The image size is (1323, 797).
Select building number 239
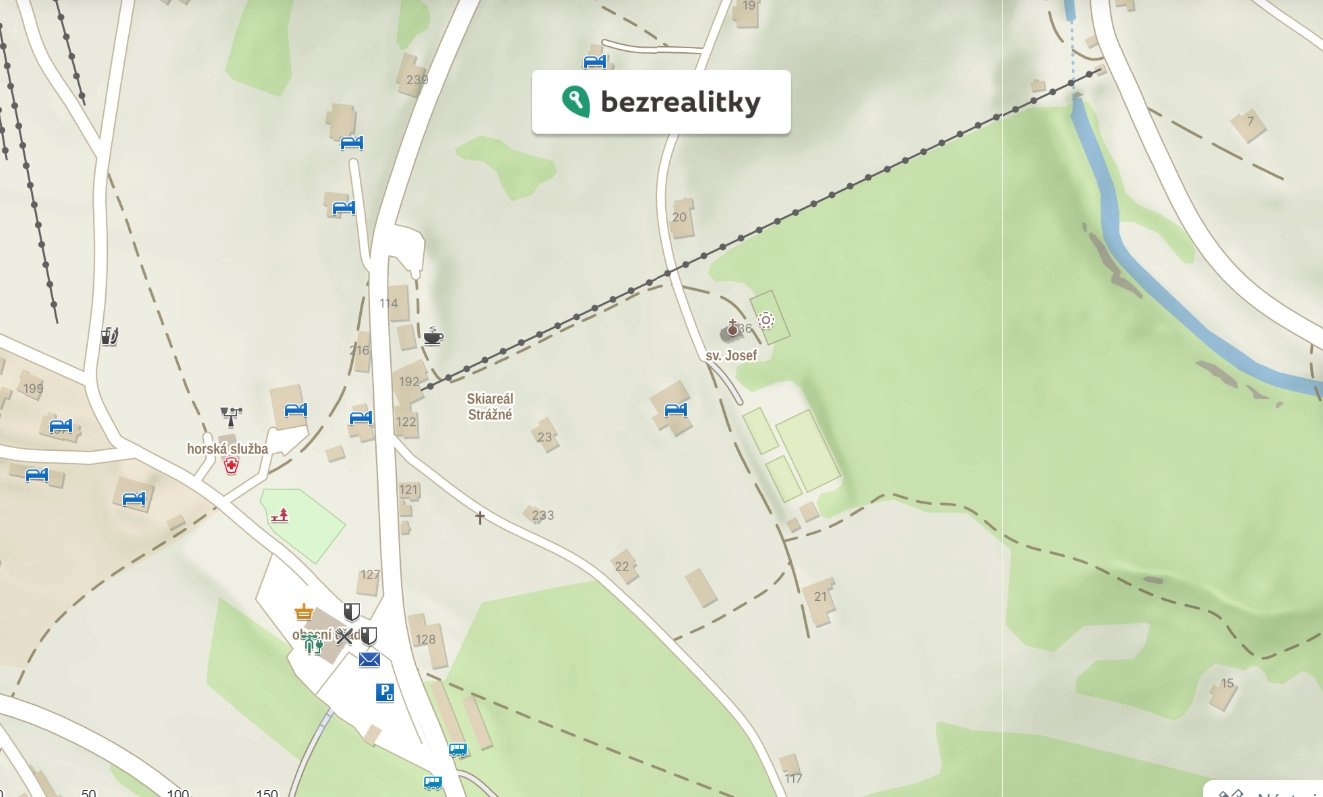[417, 80]
